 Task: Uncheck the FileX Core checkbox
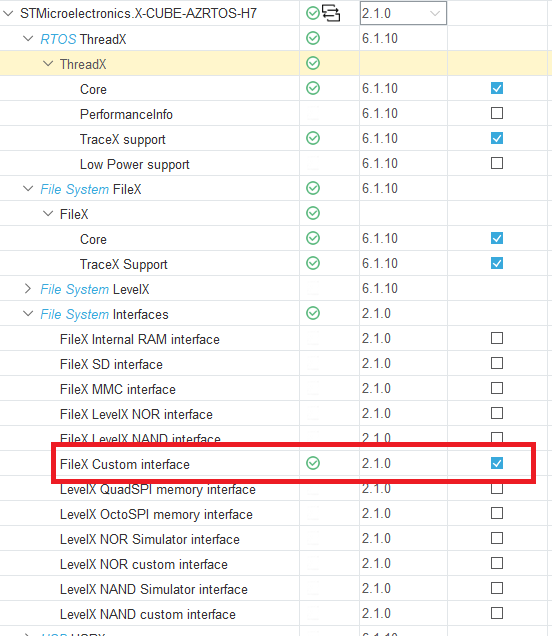pyautogui.click(x=497, y=238)
